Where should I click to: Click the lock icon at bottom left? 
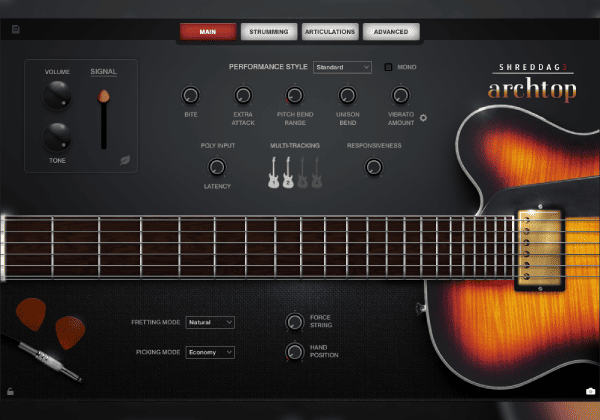point(10,391)
